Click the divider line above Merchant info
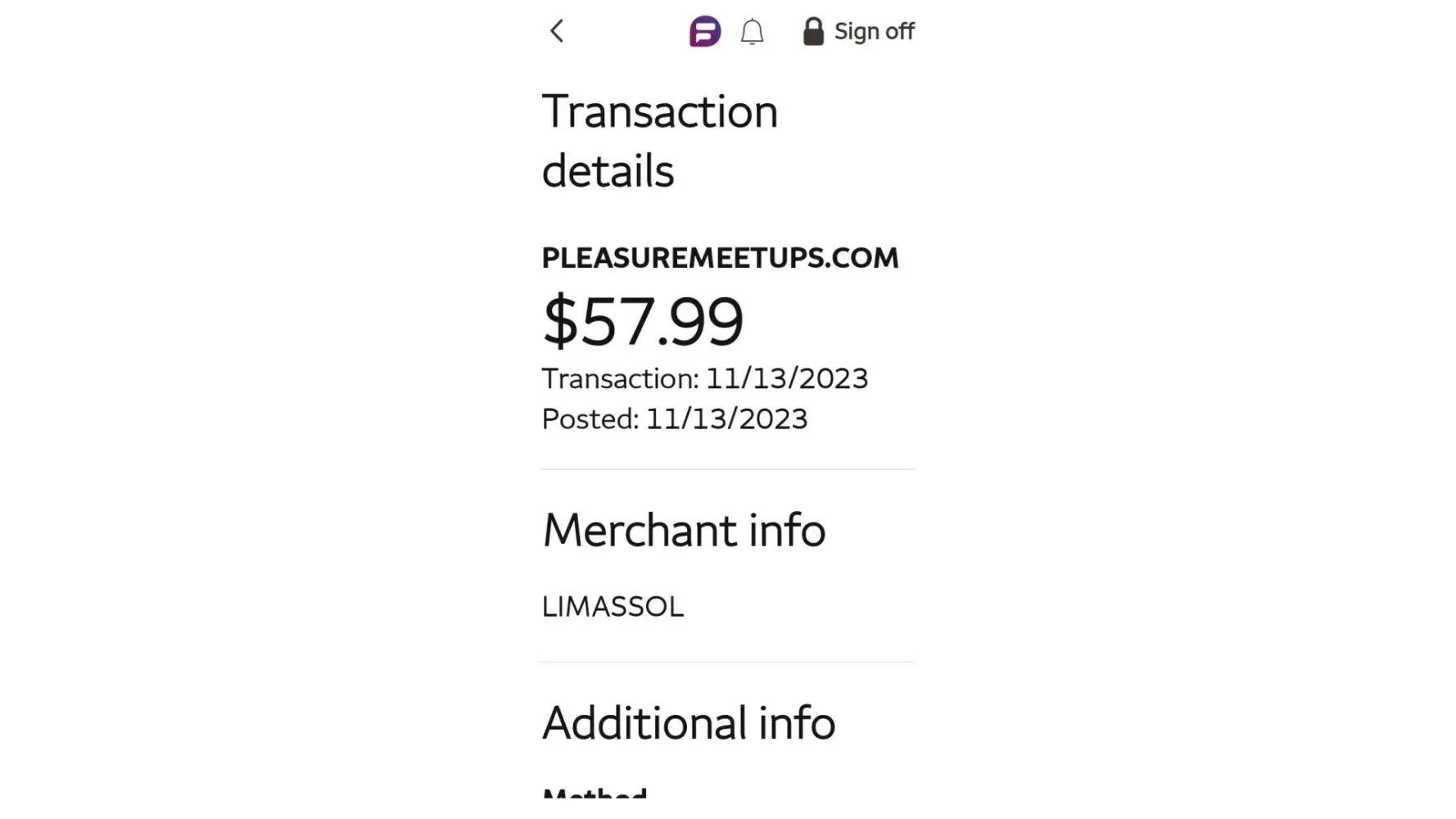 click(727, 469)
